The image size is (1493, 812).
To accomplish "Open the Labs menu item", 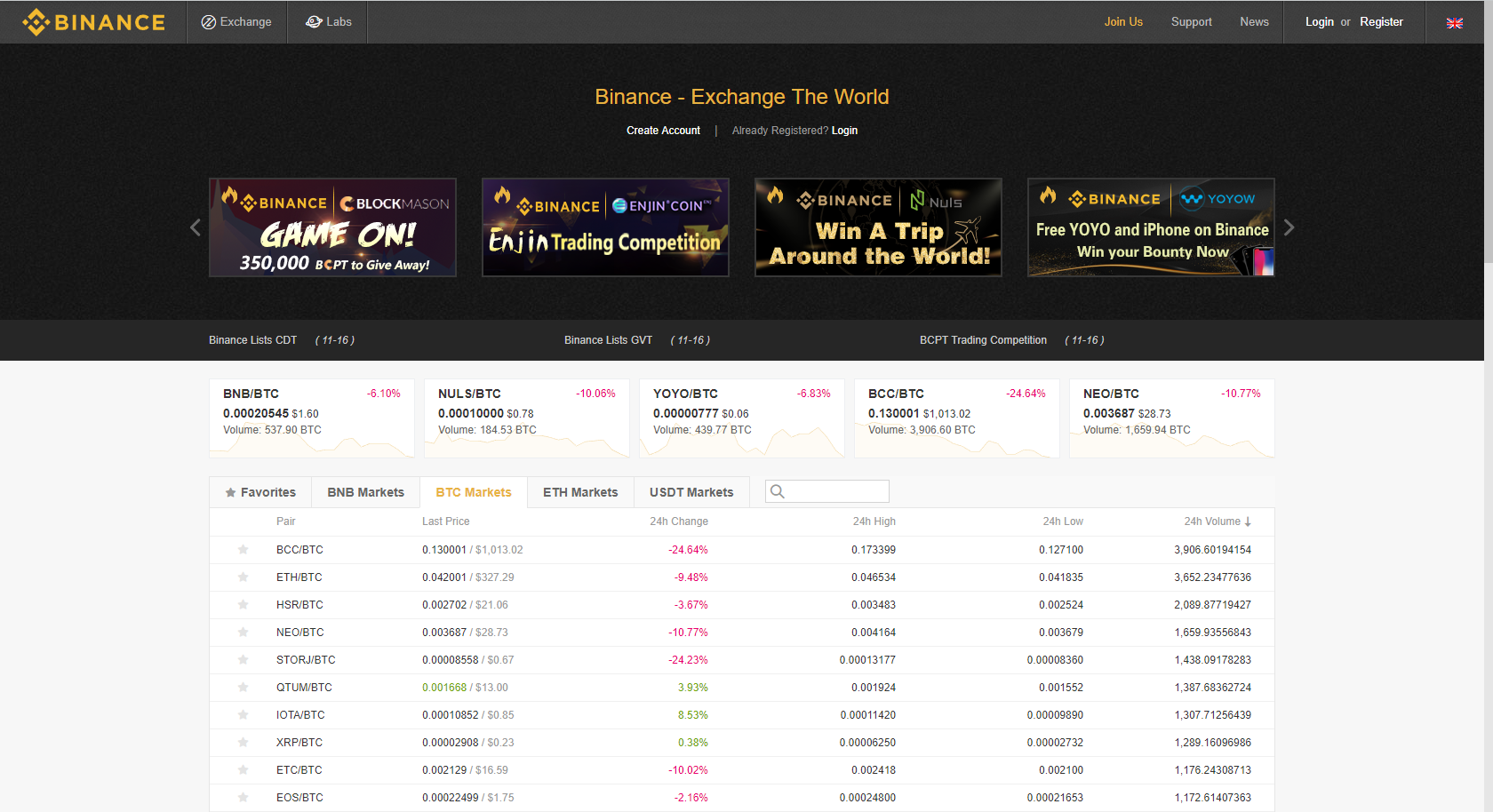I will point(328,22).
